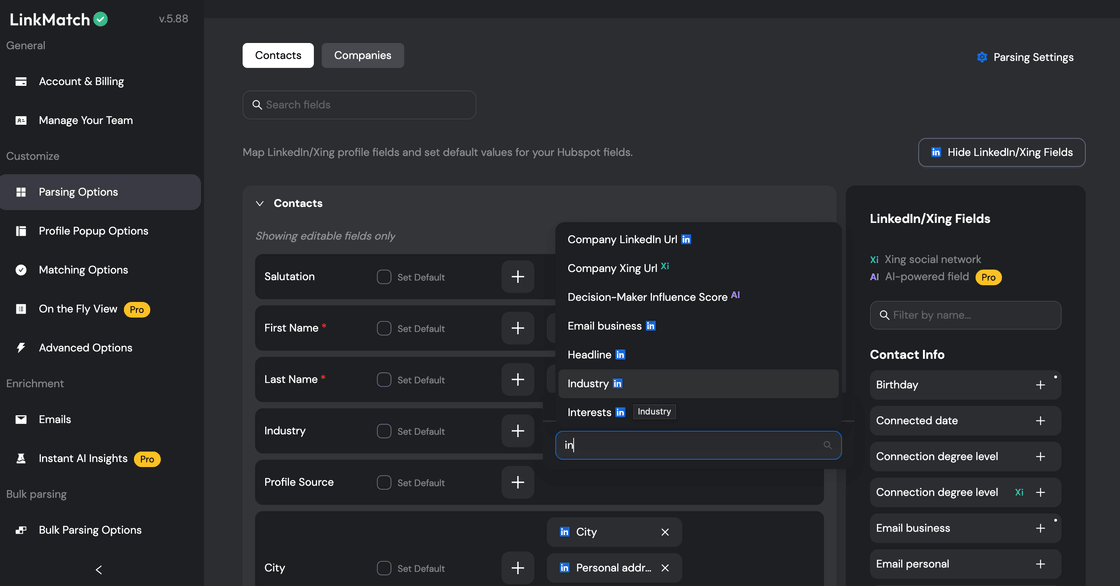The image size is (1120, 586).
Task: Click the Search fields input
Action: pos(359,105)
